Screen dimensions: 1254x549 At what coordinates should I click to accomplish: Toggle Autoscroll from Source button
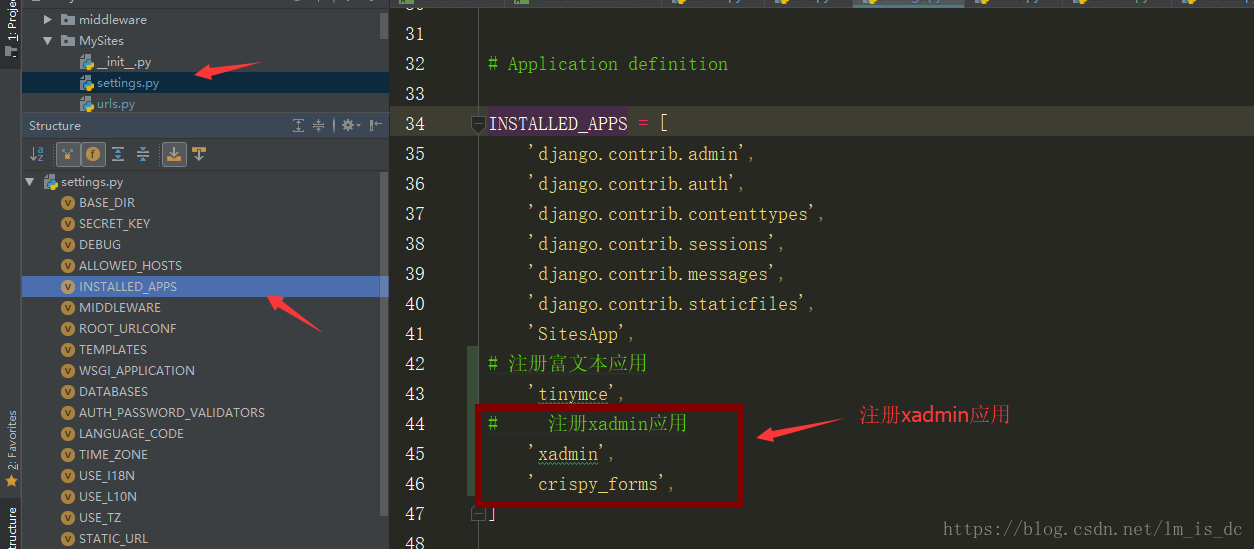pyautogui.click(x=199, y=154)
